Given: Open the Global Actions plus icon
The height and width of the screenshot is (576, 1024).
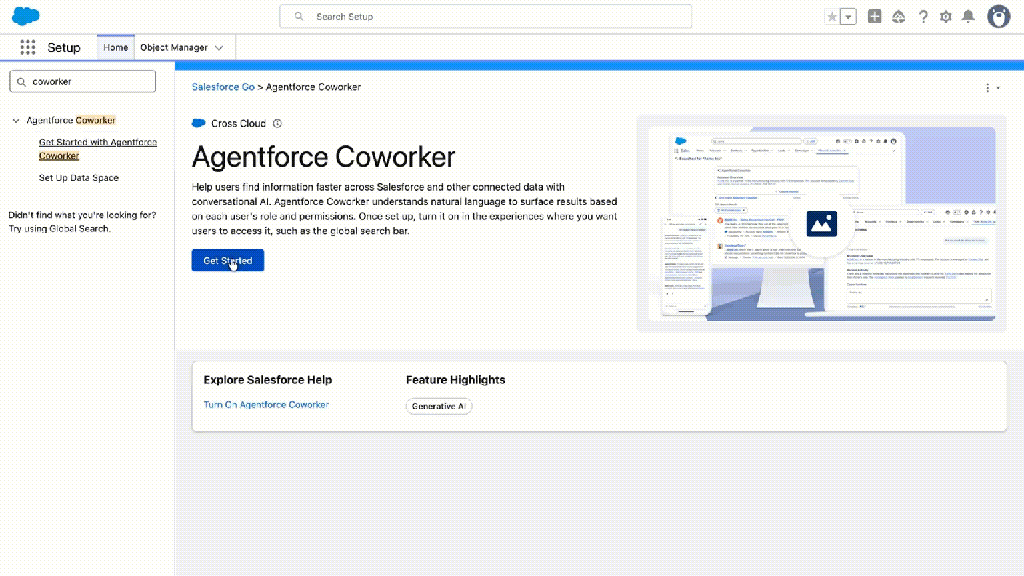Looking at the screenshot, I should [x=874, y=16].
